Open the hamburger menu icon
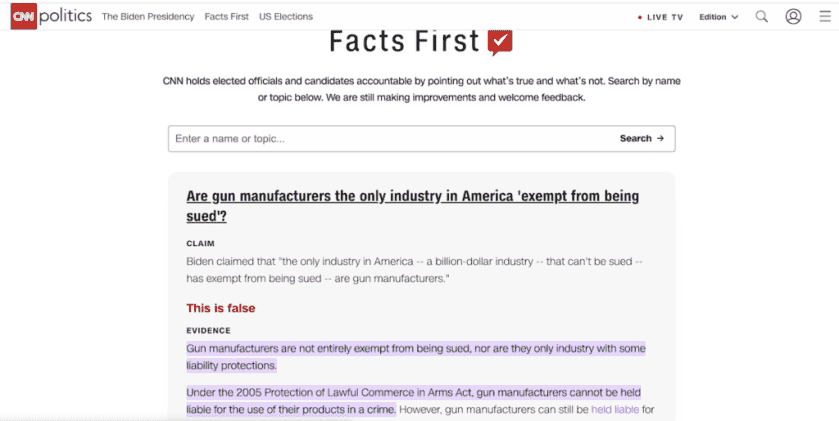Image resolution: width=839 pixels, height=421 pixels. [824, 16]
